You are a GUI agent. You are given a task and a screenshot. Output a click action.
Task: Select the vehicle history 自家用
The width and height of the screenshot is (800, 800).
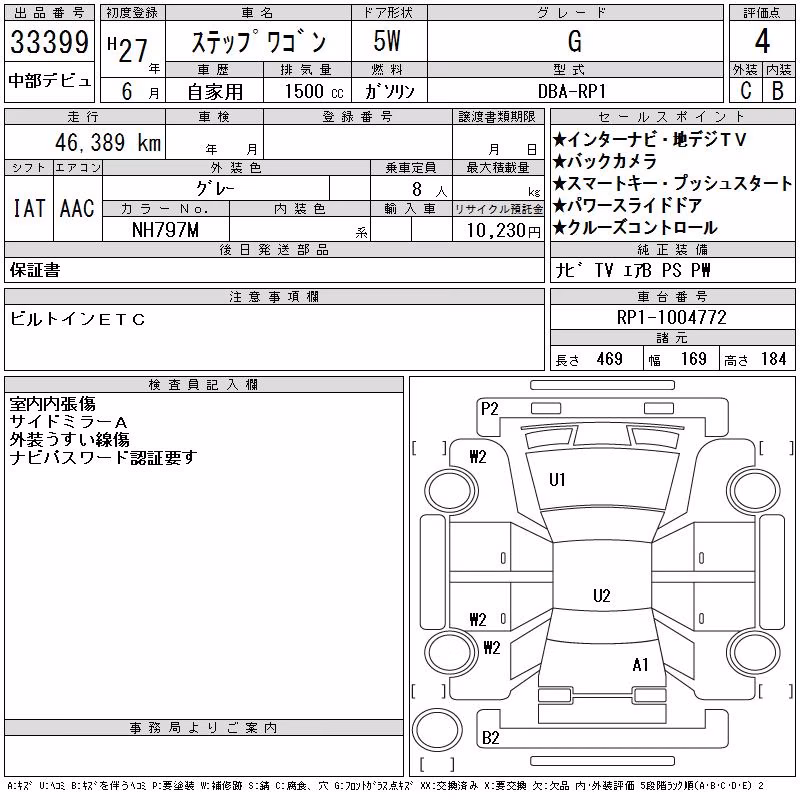[215, 92]
